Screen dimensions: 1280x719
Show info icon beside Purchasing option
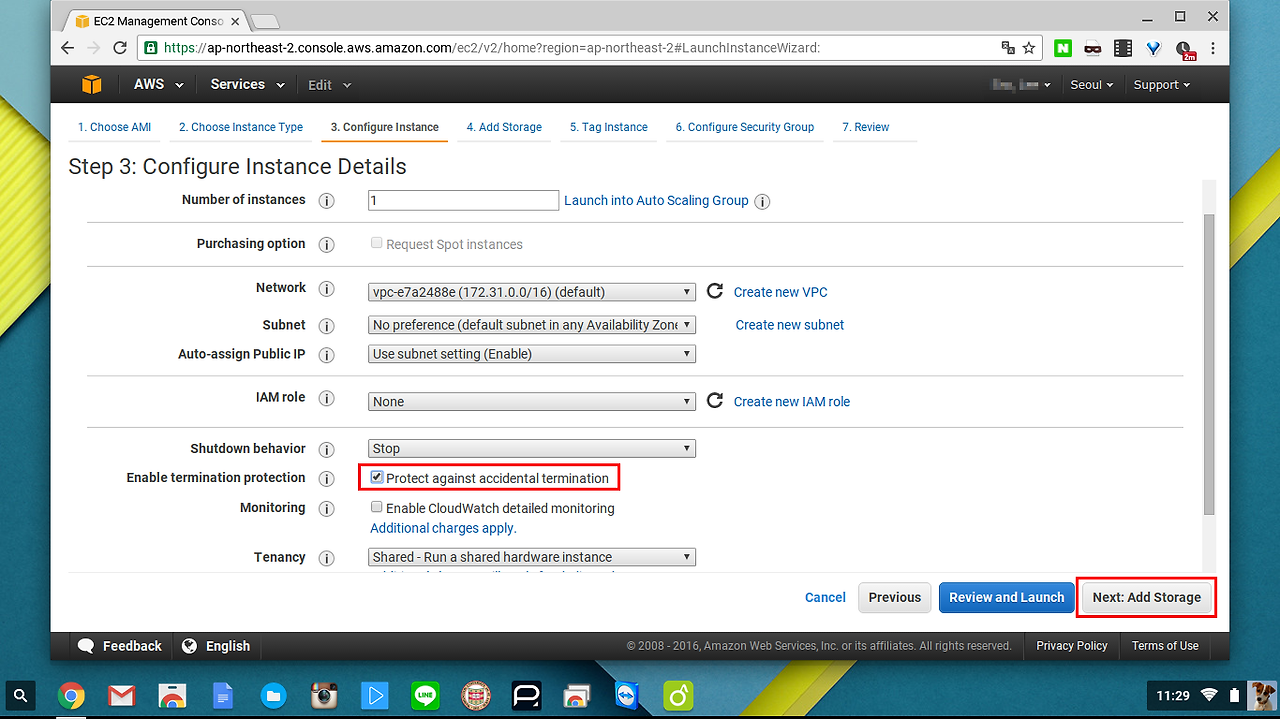(x=326, y=245)
